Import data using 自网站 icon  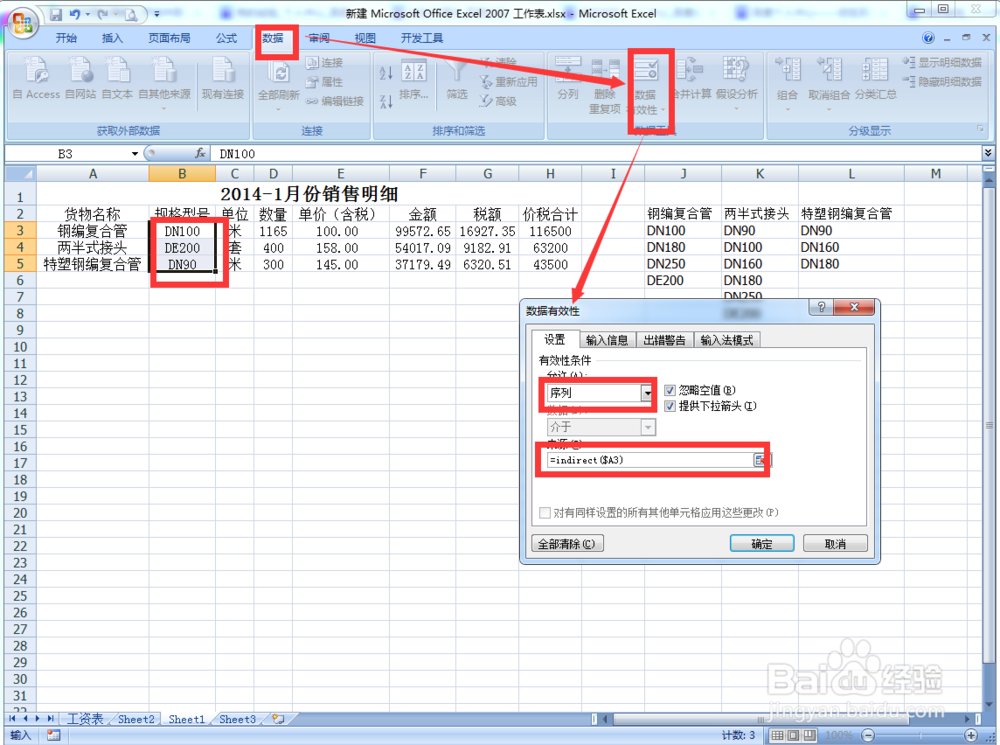(81, 79)
